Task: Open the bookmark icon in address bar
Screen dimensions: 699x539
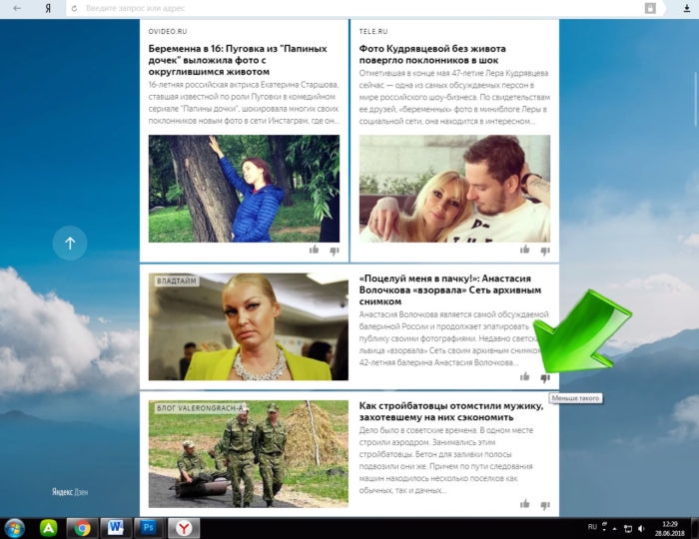Action: point(650,8)
